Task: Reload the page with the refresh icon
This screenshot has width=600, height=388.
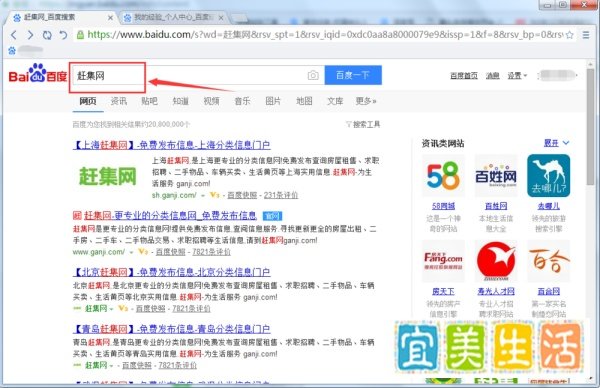Action: coord(47,35)
